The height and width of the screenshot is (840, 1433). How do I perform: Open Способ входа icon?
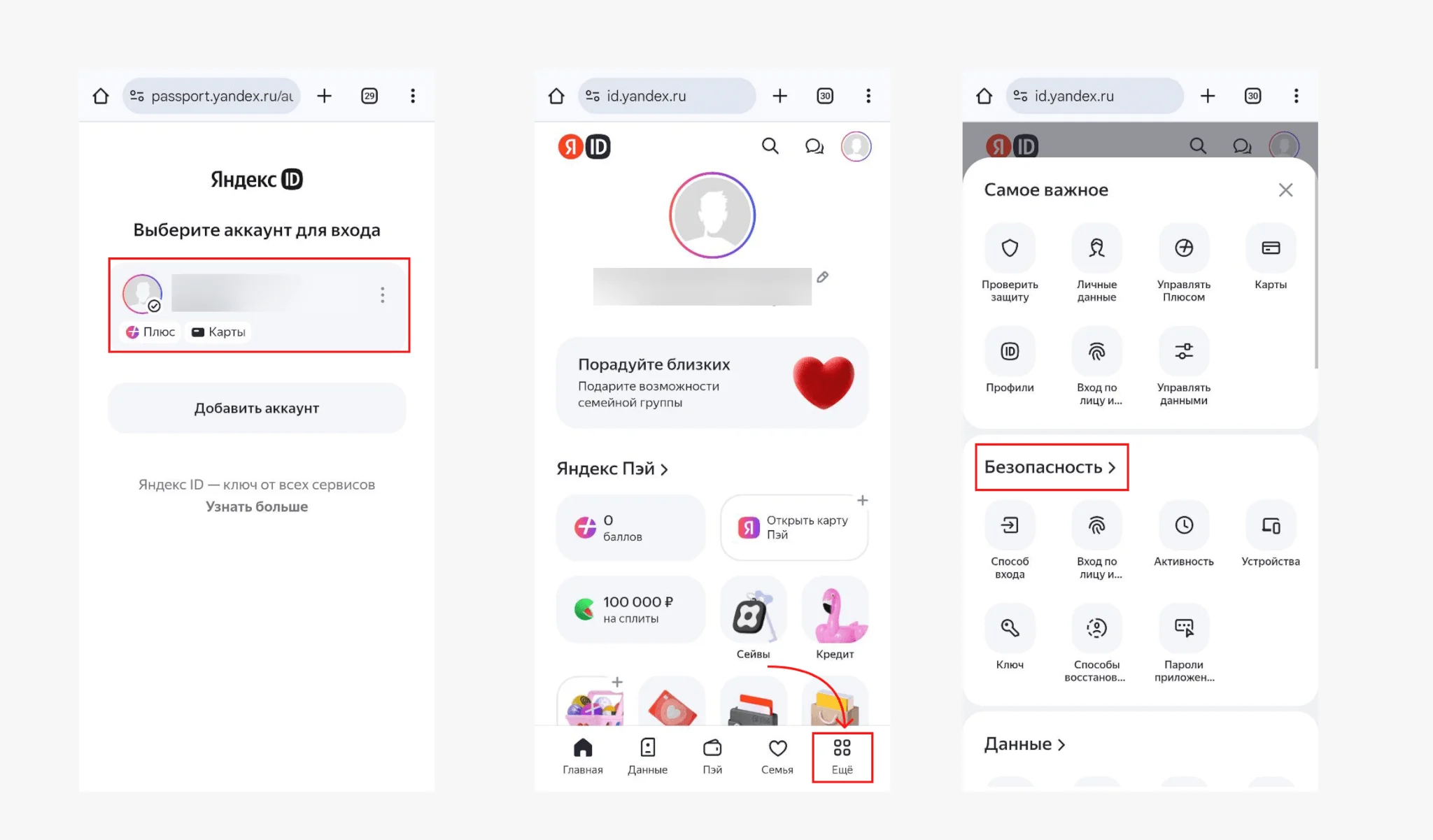[x=1010, y=525]
